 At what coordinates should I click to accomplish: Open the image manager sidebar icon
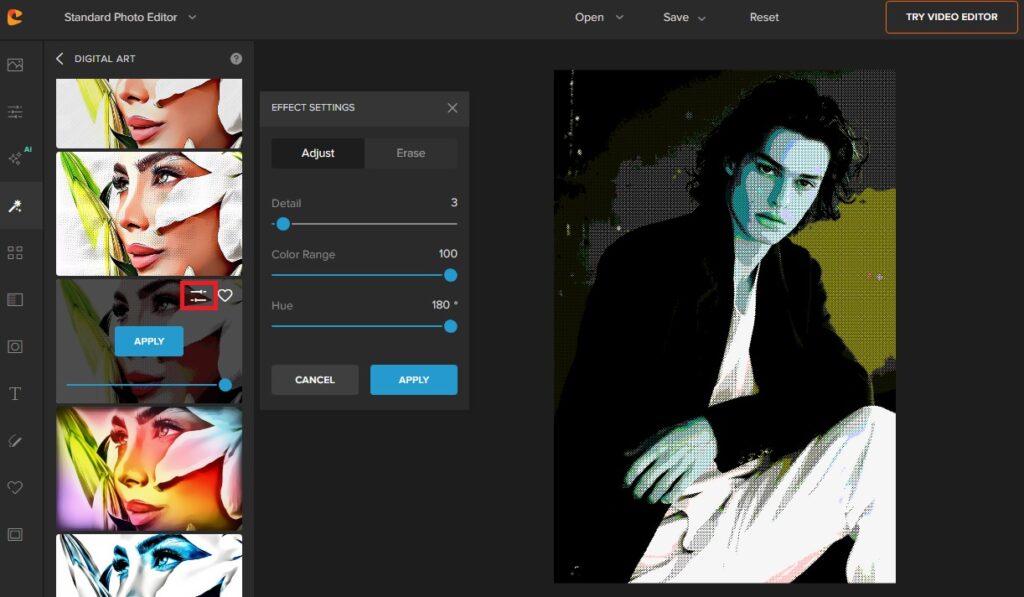[15, 65]
